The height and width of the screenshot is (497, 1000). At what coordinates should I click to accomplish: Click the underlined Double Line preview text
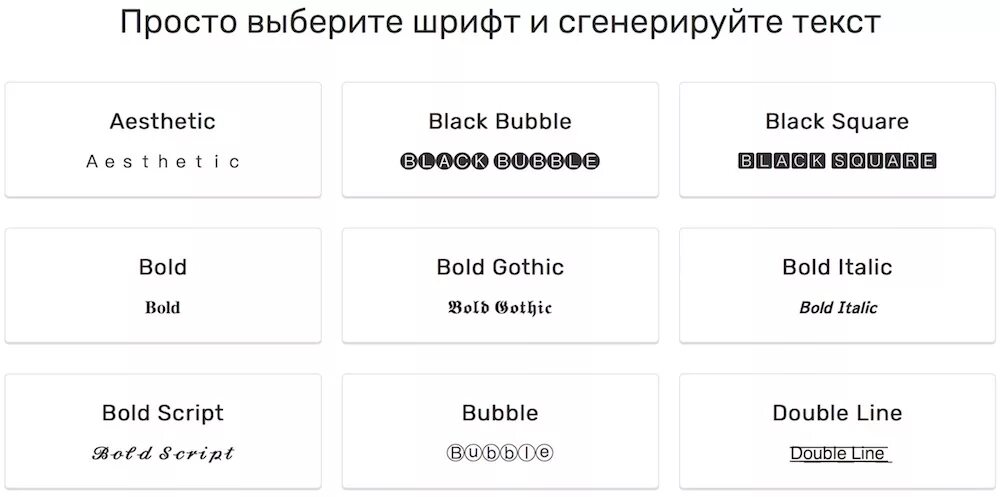839,454
